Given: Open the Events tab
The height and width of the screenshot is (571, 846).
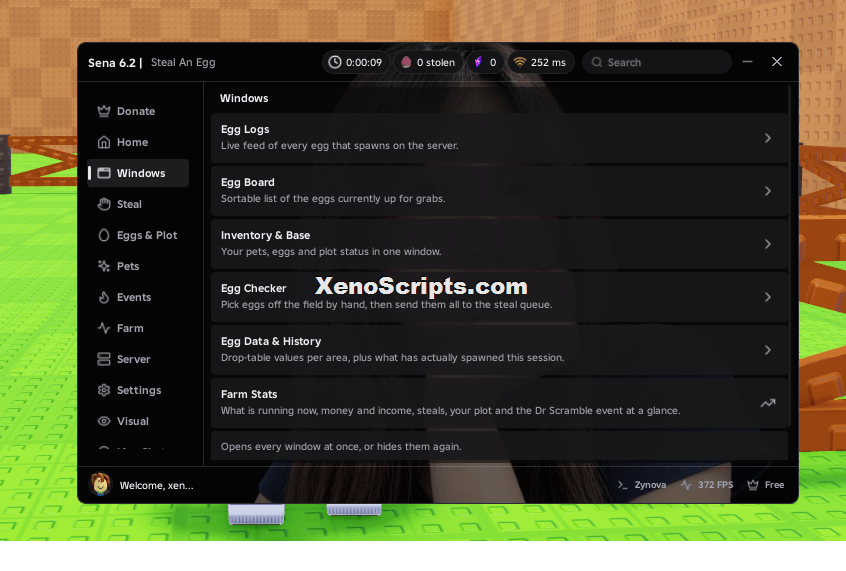Looking at the screenshot, I should 138,297.
